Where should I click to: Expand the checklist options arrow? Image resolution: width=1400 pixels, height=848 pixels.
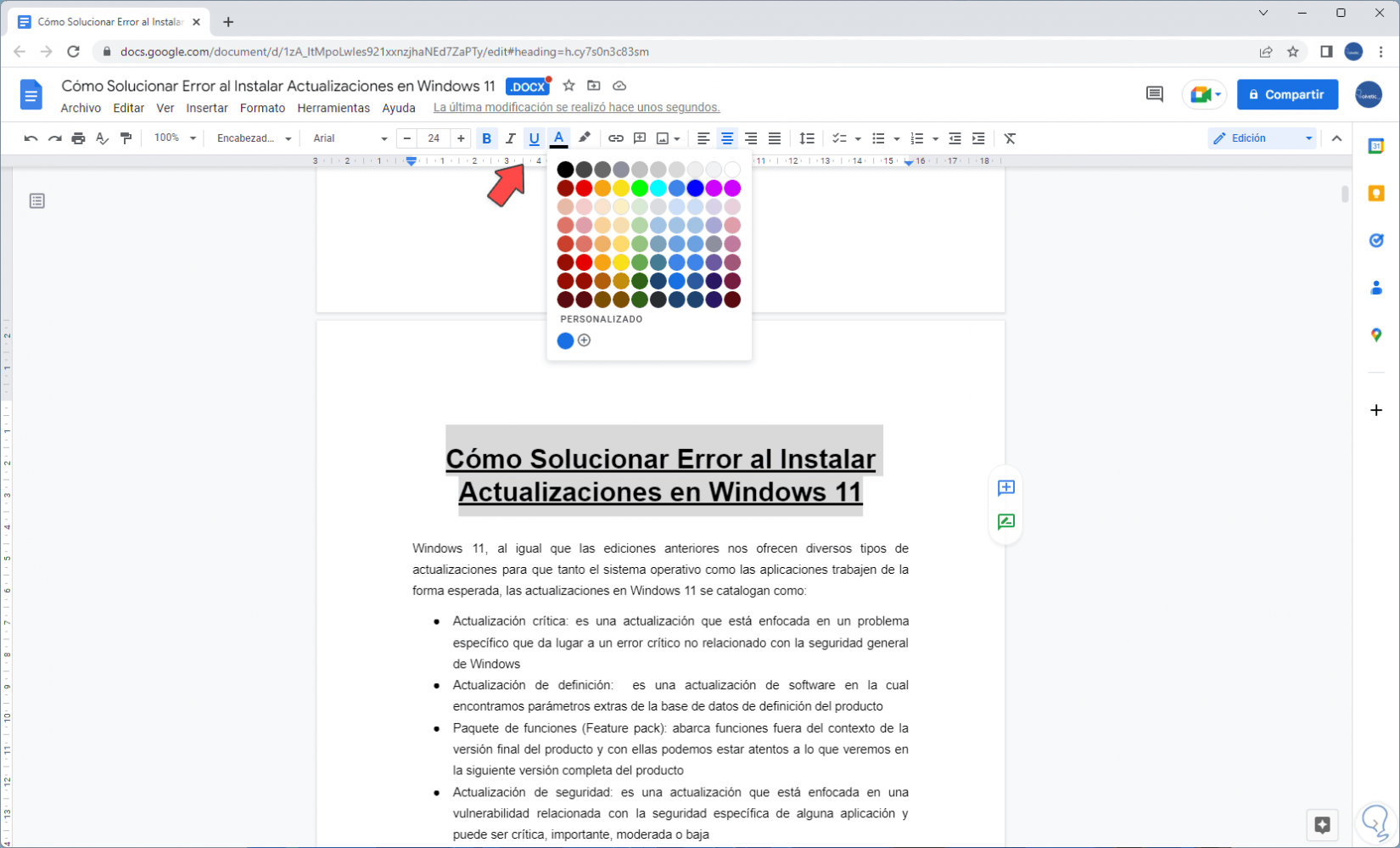click(858, 138)
